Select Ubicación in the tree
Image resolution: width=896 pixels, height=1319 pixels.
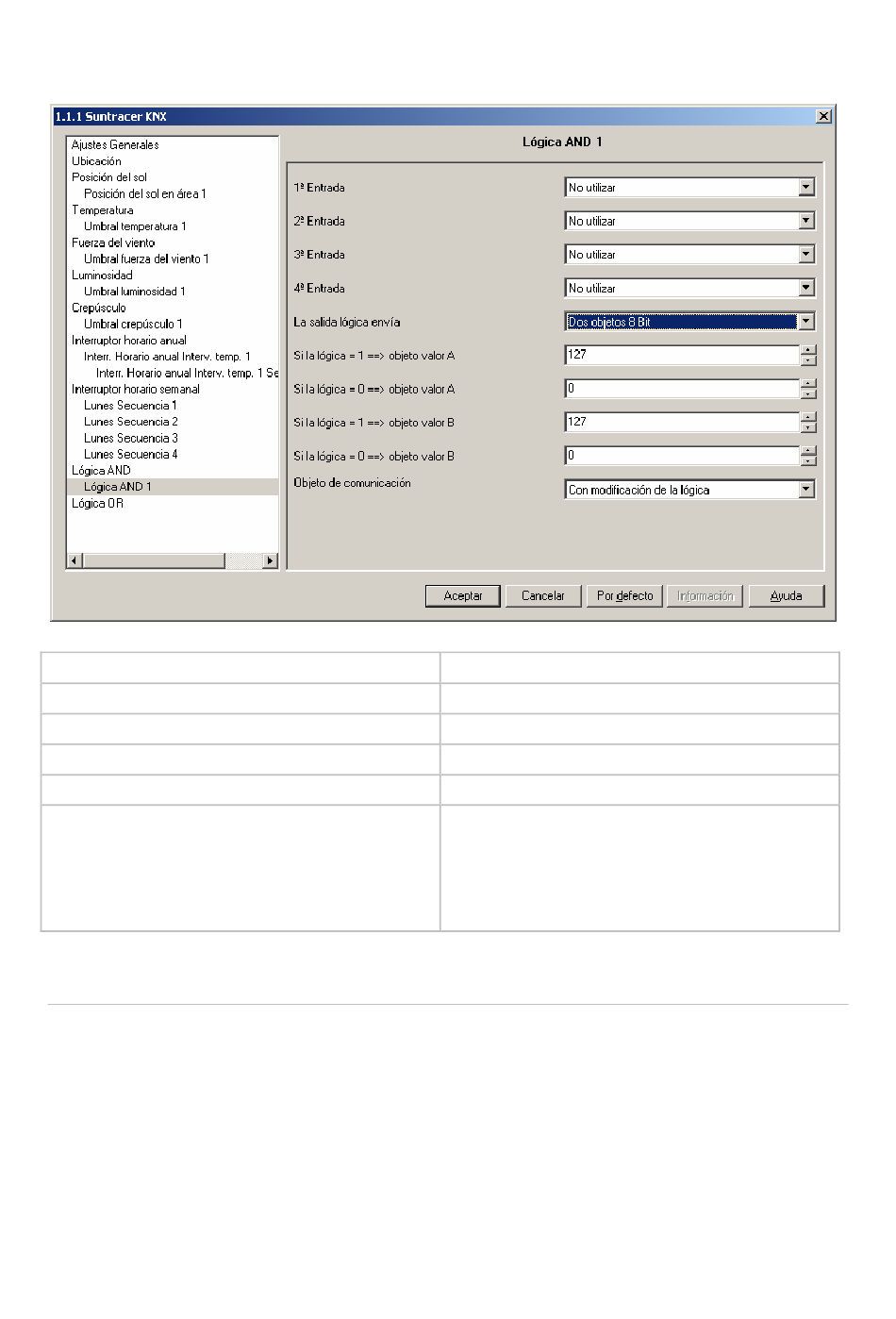96,161
